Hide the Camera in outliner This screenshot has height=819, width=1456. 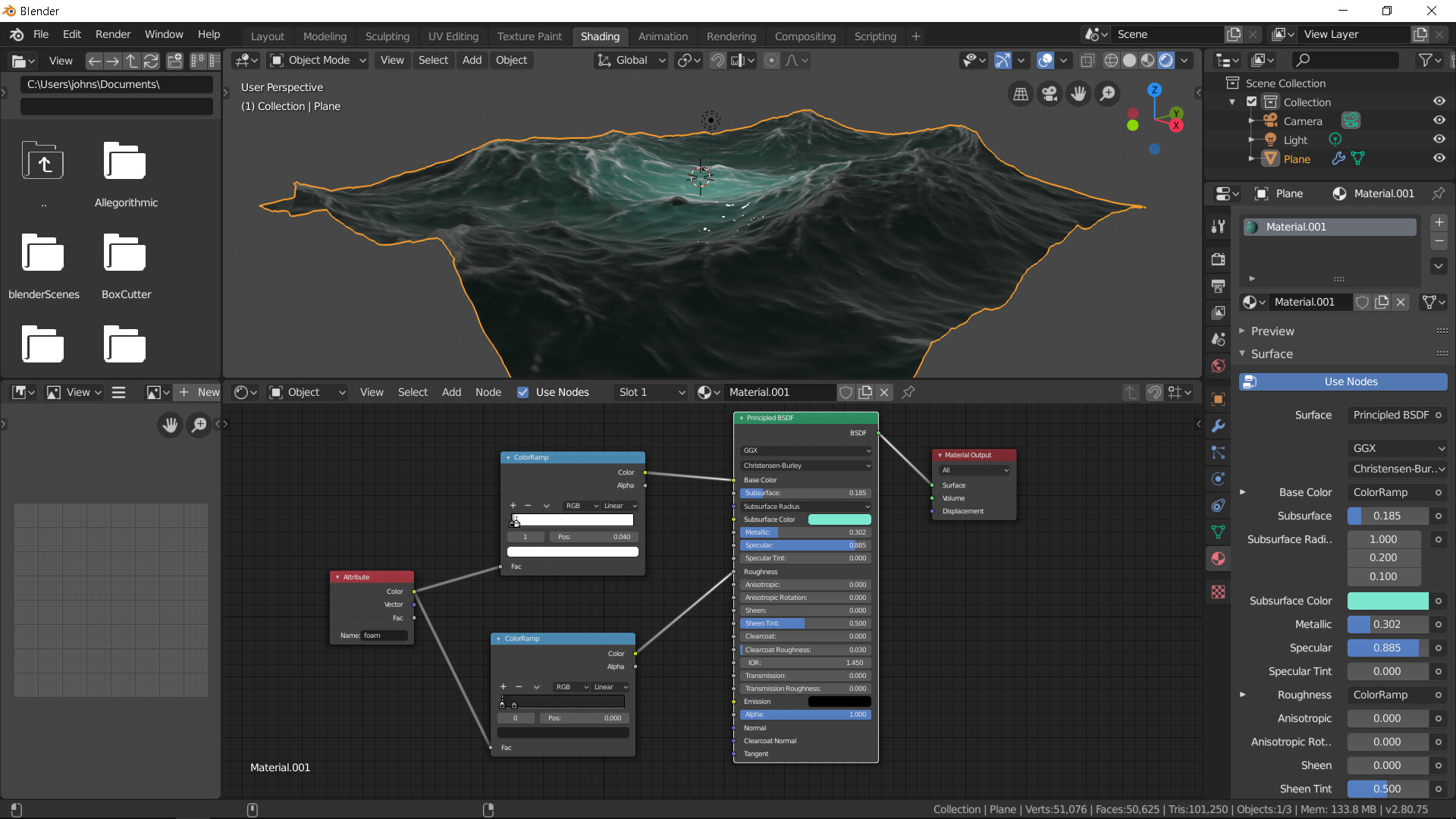(x=1439, y=121)
